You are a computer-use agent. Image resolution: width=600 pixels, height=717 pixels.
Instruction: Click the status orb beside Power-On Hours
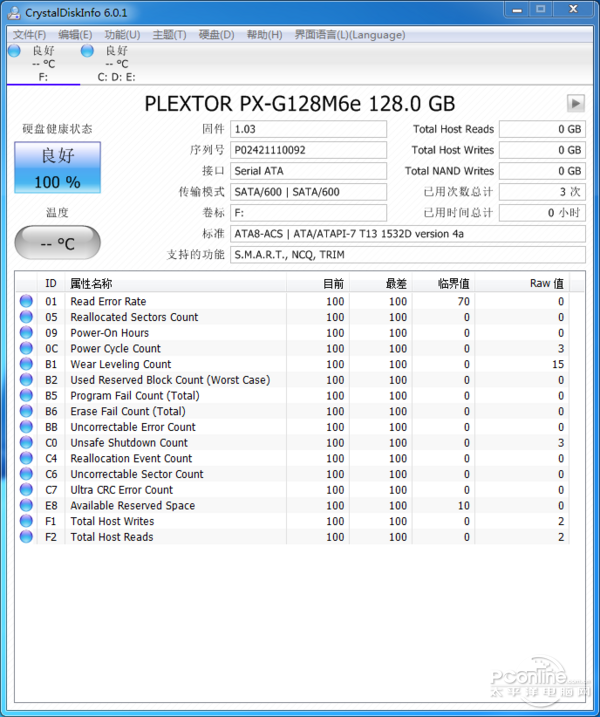(x=26, y=333)
